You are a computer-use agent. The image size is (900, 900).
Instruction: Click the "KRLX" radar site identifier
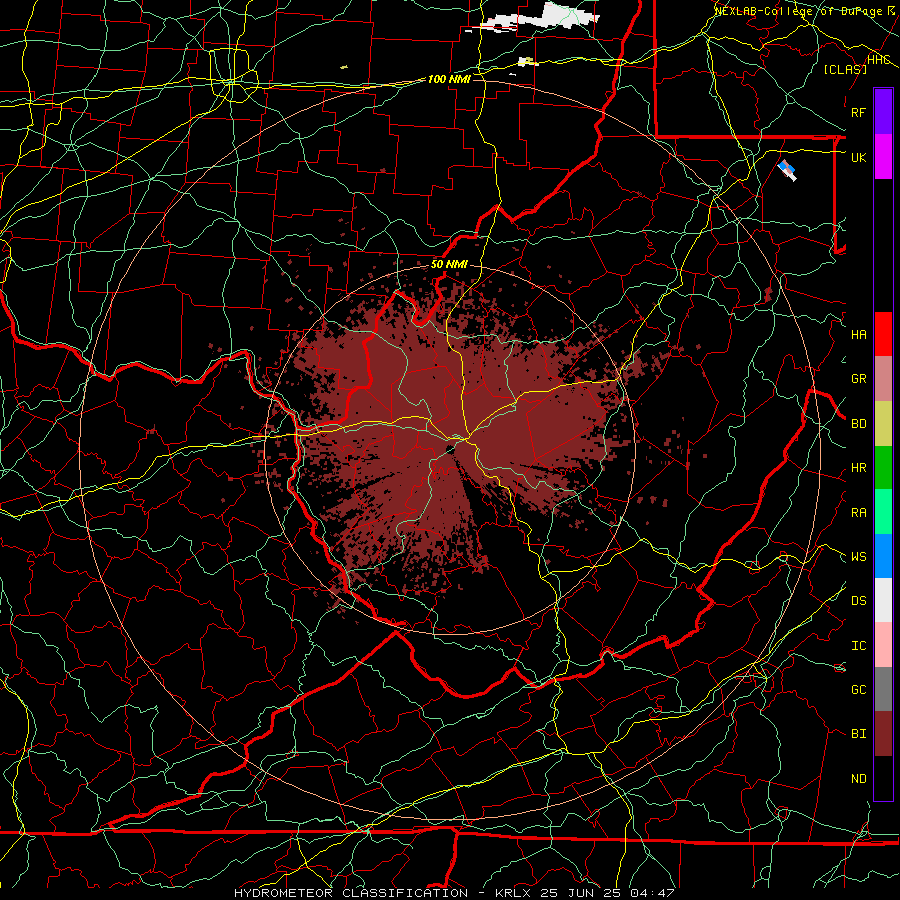(x=513, y=893)
